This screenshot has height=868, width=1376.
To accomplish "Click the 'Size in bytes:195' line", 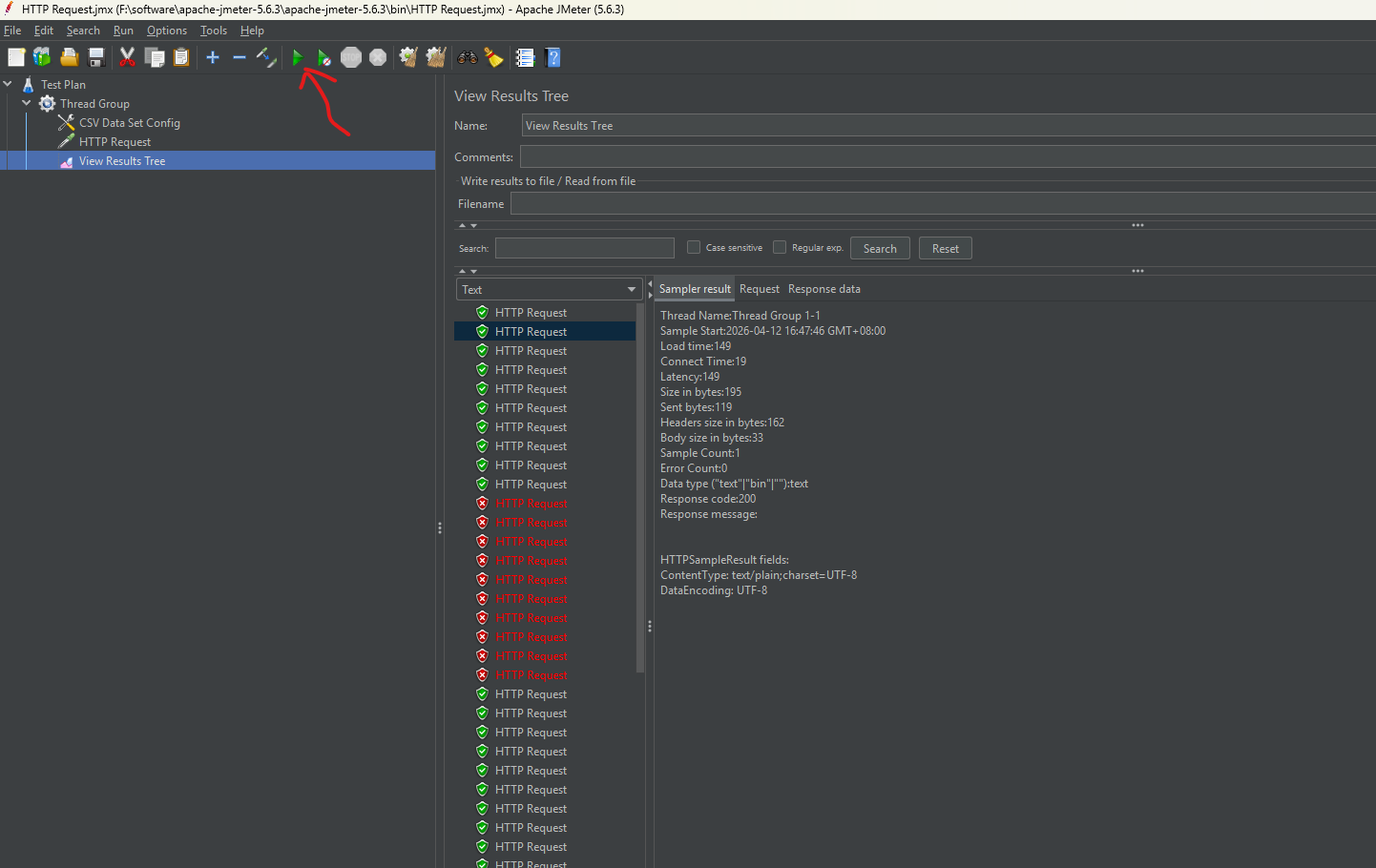I will (700, 392).
